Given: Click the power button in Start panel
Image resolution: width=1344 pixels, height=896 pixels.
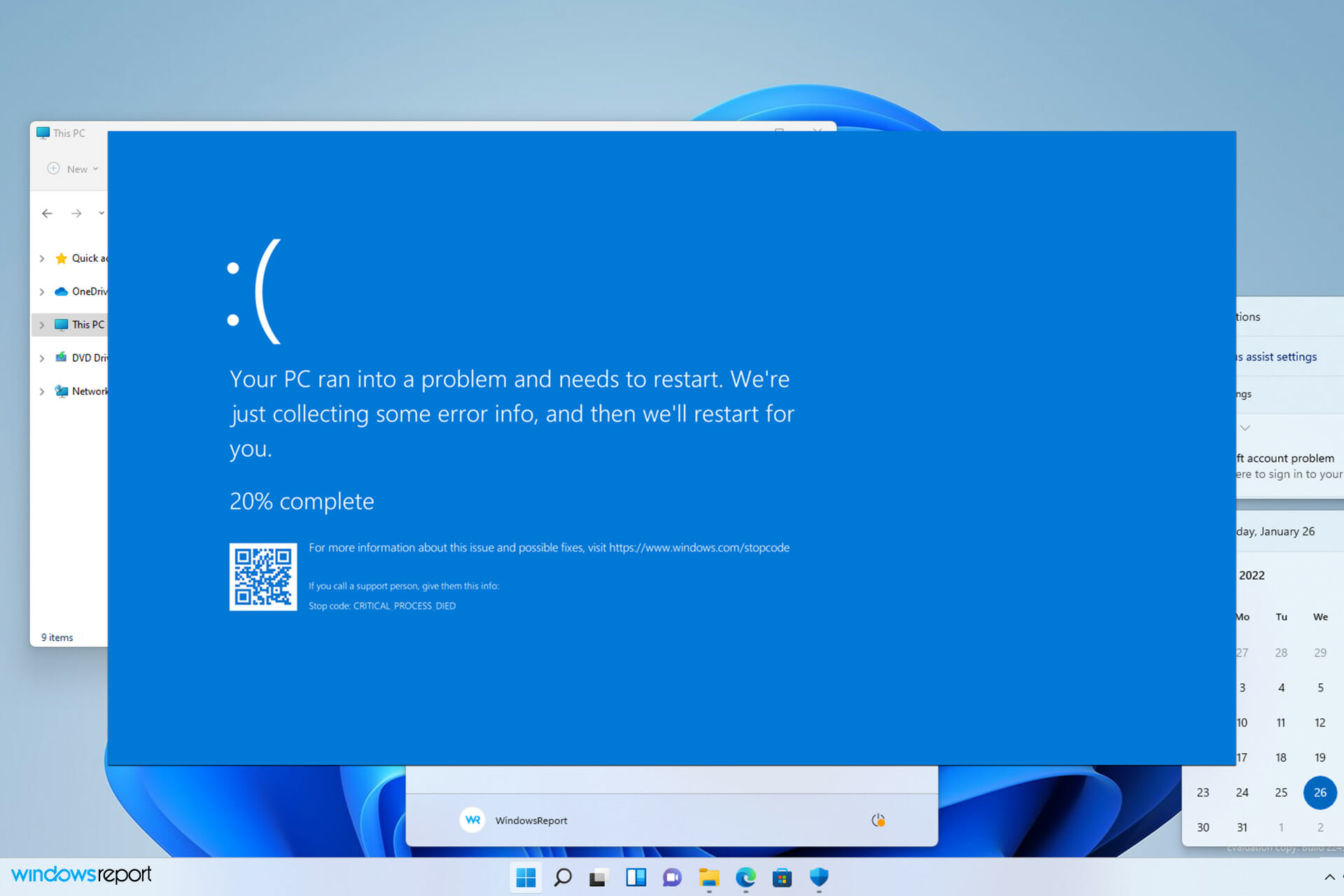Looking at the screenshot, I should pos(878,820).
